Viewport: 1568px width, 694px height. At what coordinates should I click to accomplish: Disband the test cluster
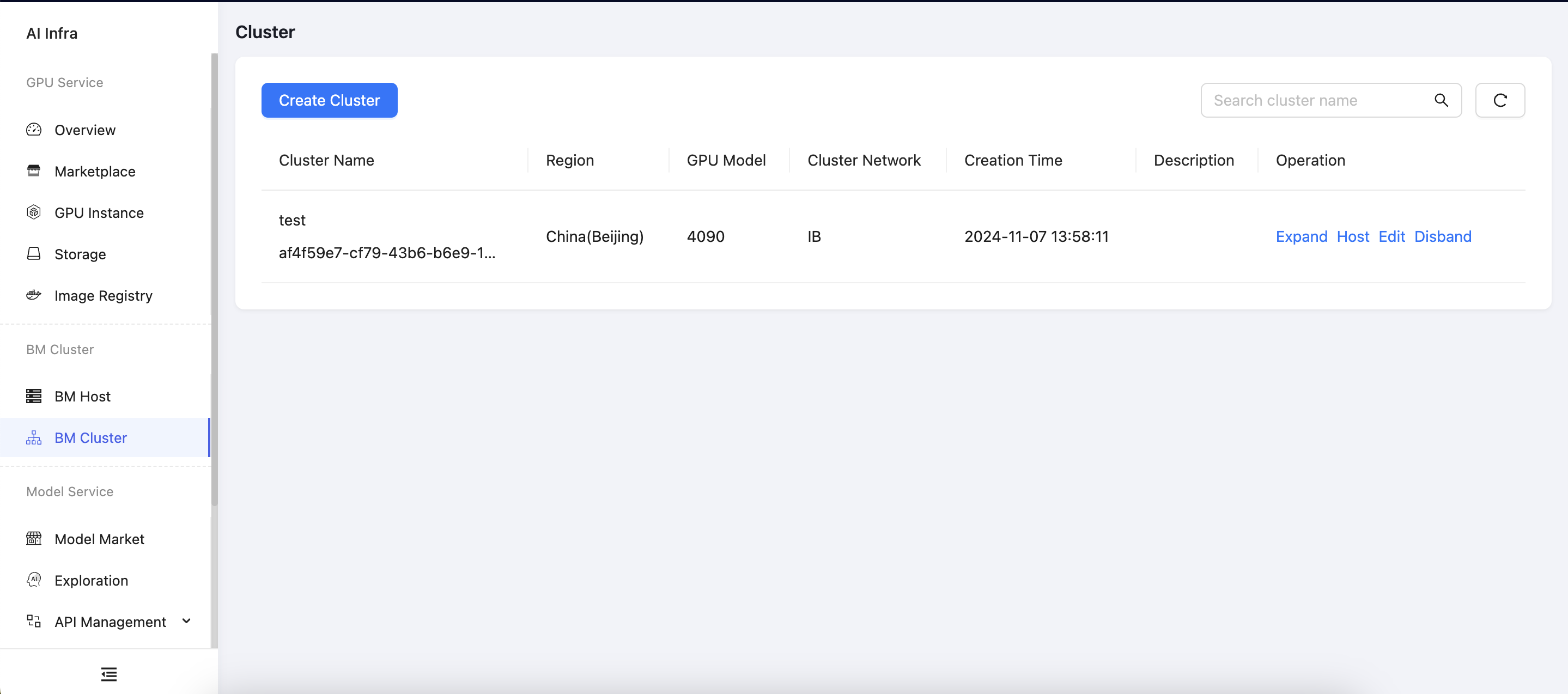(x=1443, y=236)
